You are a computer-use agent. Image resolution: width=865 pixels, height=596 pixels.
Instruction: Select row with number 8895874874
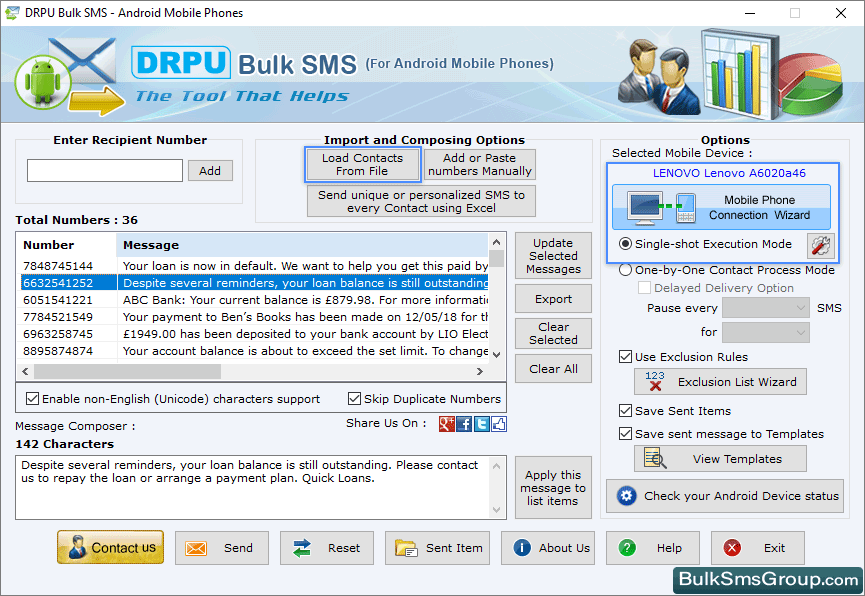(254, 352)
